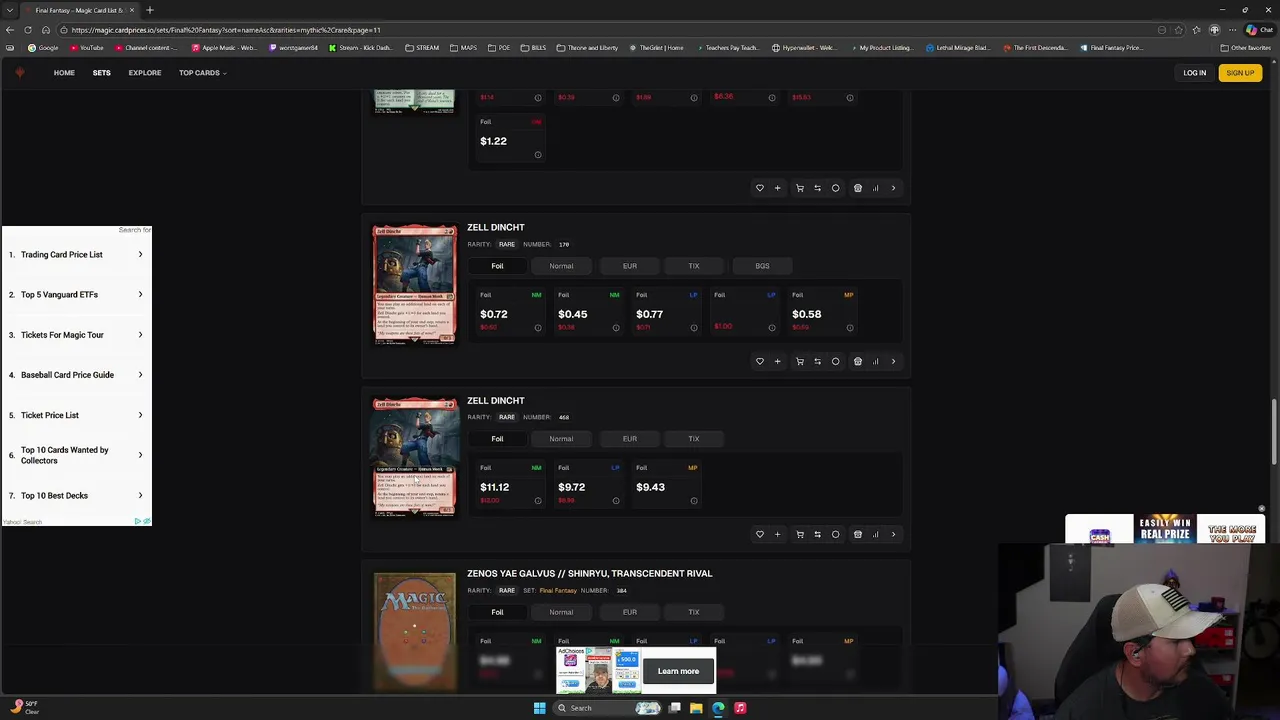1280x720 pixels.
Task: Expand the $1.22 card row chevron arrow
Action: (893, 188)
